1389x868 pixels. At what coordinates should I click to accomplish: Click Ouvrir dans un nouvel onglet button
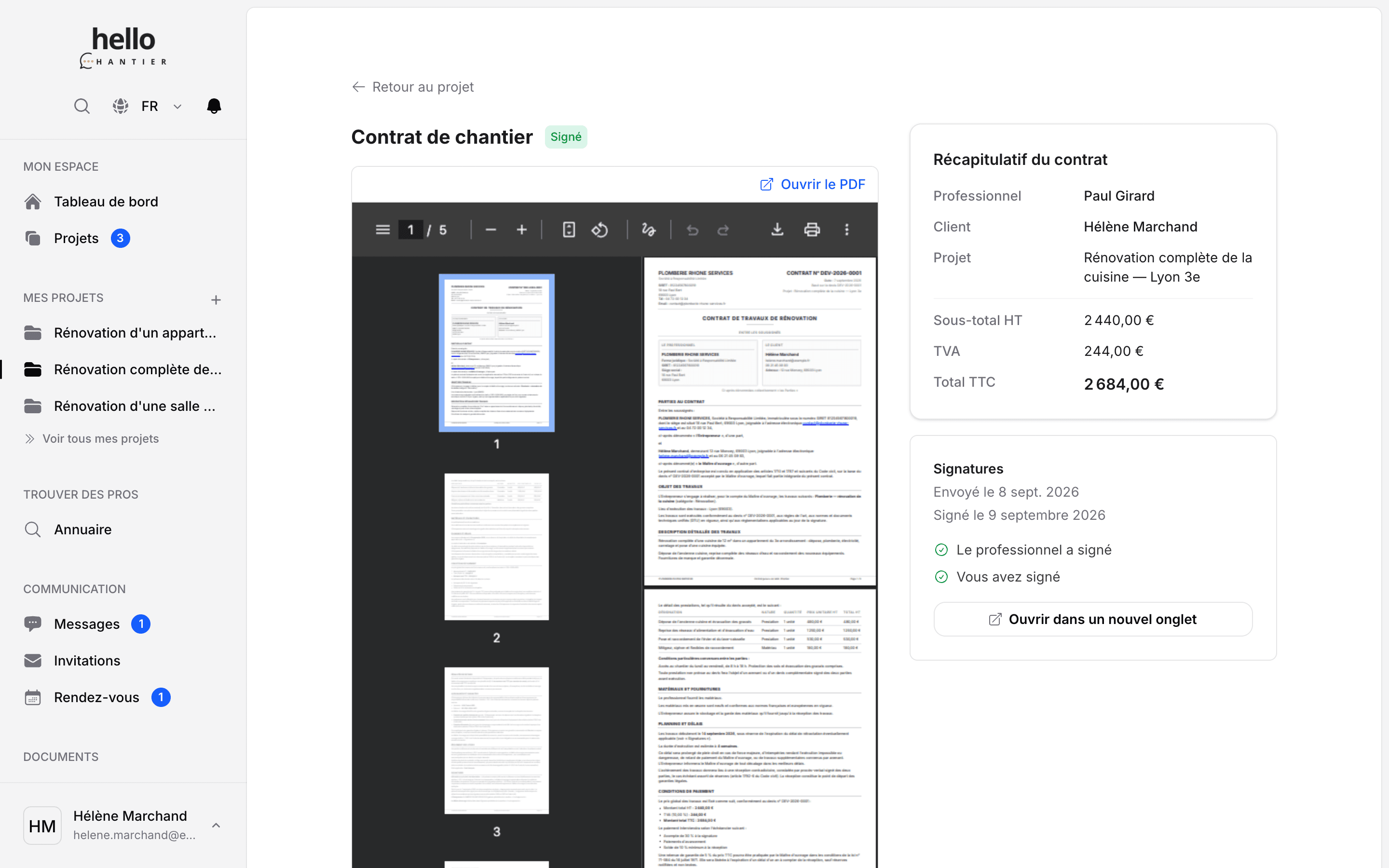[x=1093, y=619]
